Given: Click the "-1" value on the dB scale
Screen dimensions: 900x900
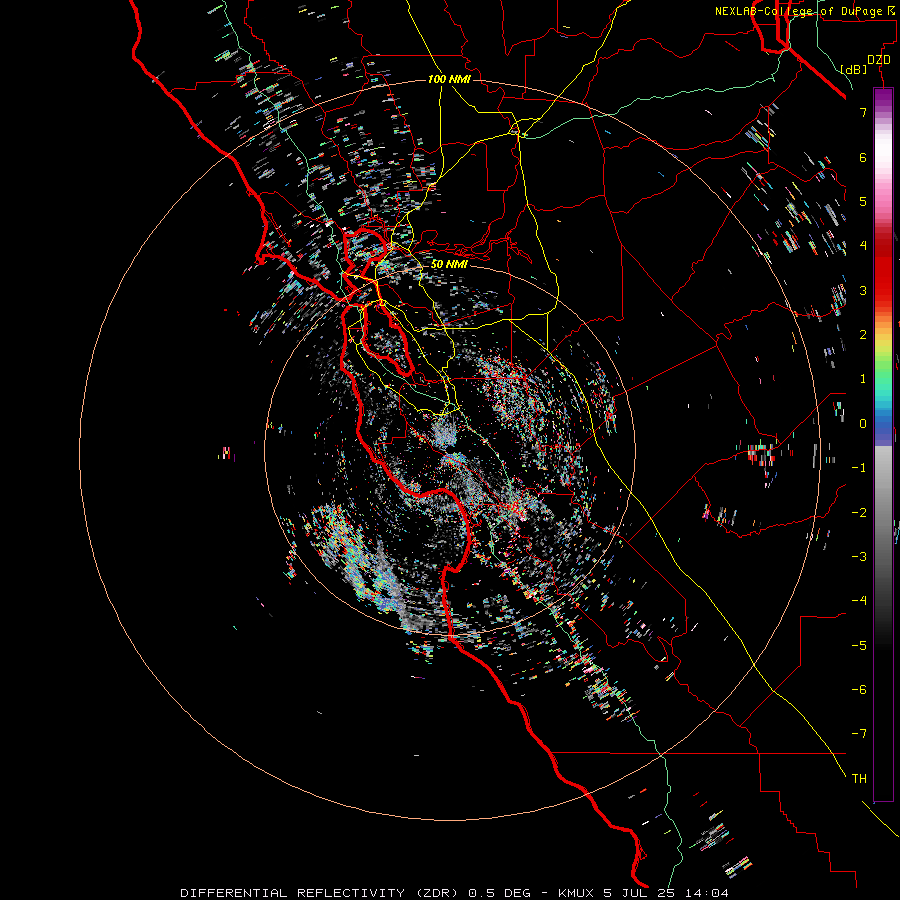Looking at the screenshot, I should coord(859,468).
